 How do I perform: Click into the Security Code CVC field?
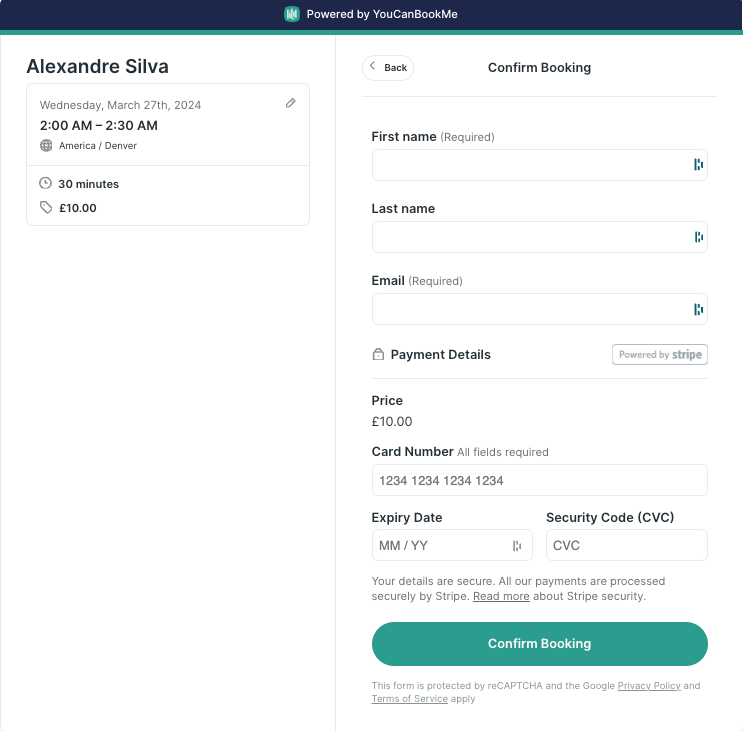click(x=626, y=545)
